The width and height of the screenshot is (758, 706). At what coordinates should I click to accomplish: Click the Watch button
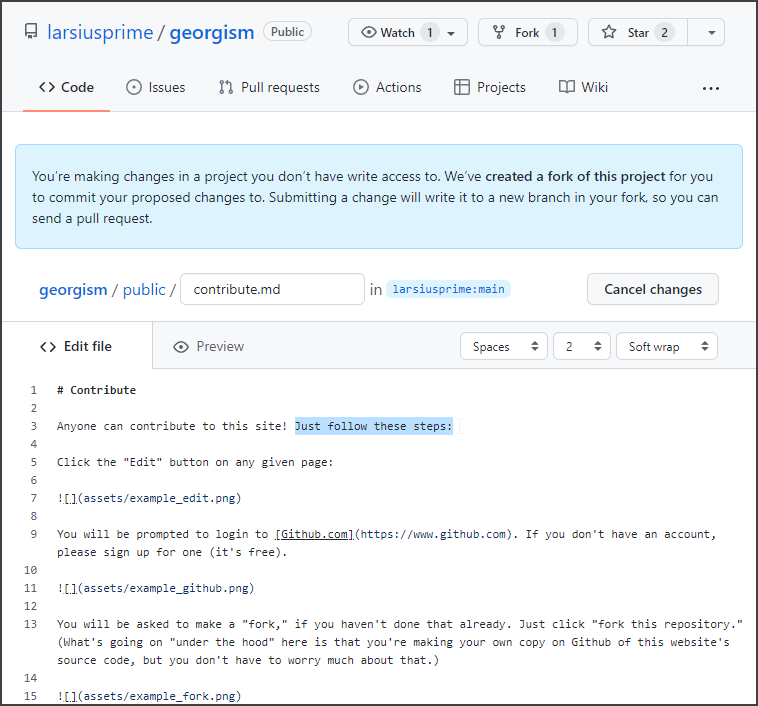[408, 32]
